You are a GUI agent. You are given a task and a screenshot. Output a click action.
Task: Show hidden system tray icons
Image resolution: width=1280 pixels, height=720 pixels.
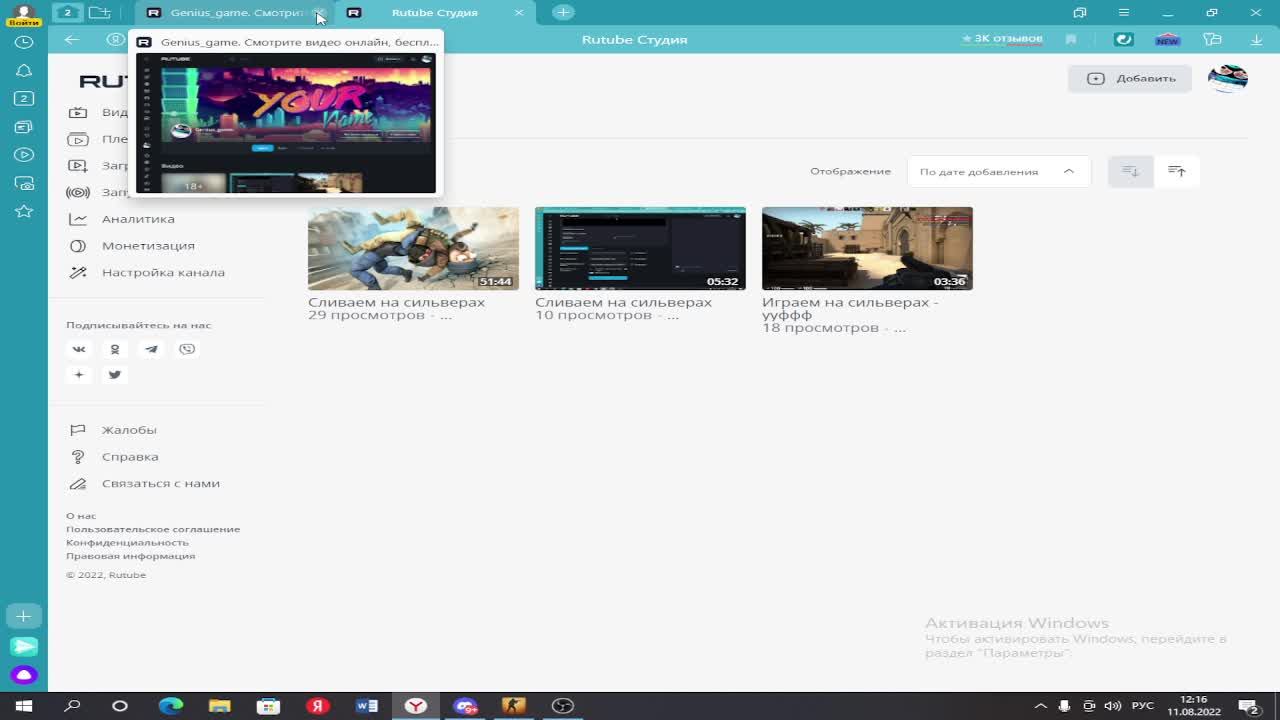point(1041,706)
